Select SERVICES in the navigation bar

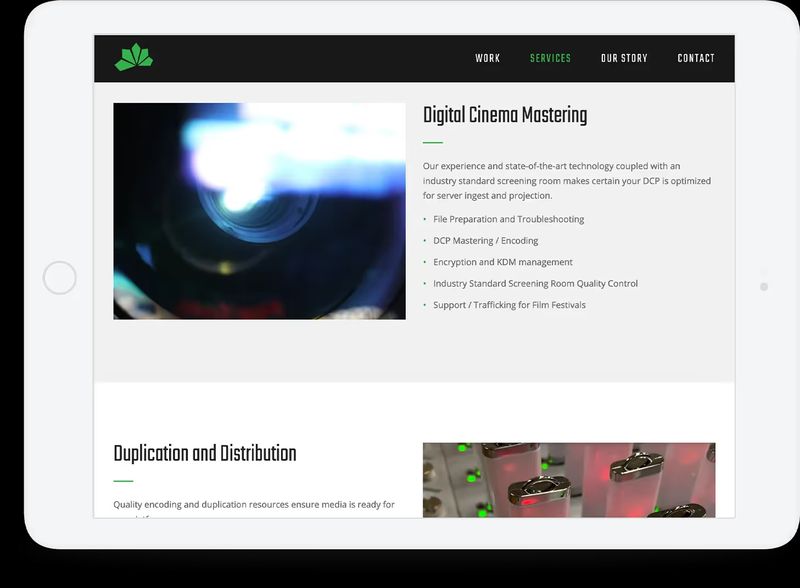[x=549, y=58]
